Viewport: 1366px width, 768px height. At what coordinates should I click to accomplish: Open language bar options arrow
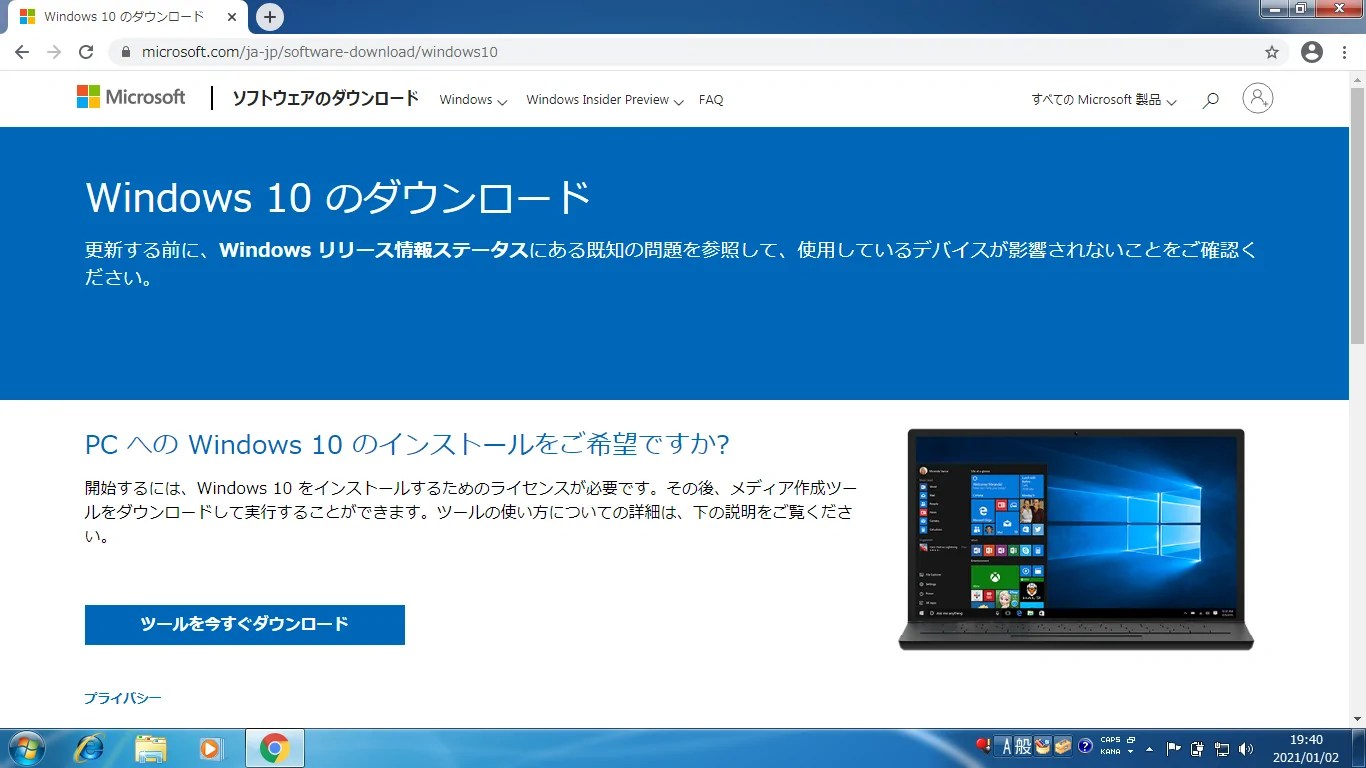click(1131, 752)
